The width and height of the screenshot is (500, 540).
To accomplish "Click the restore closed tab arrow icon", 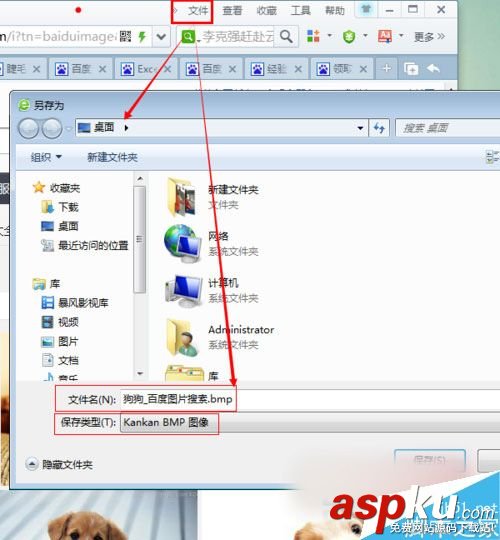I will click(x=433, y=69).
